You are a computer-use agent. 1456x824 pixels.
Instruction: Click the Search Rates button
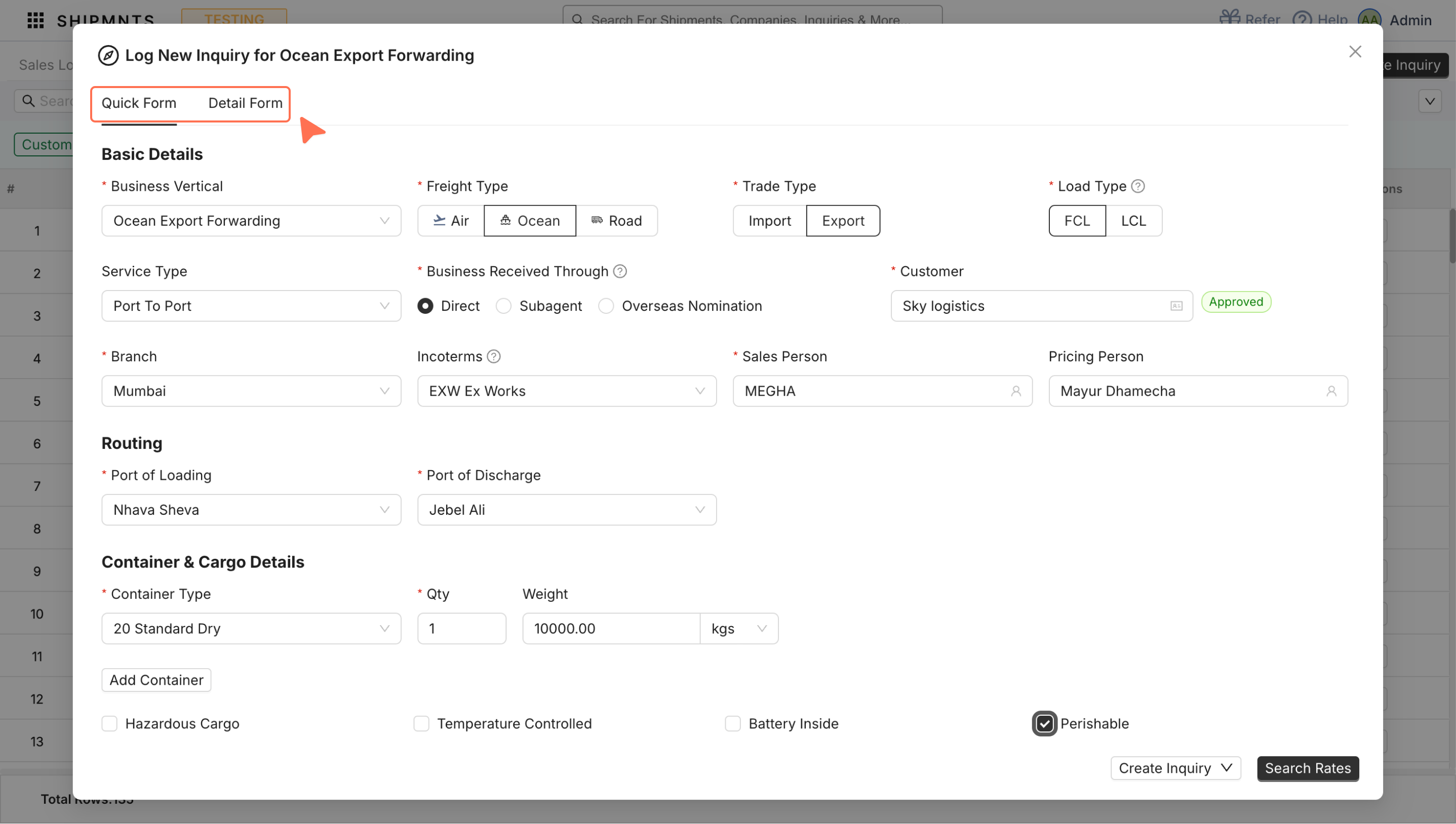point(1308,768)
